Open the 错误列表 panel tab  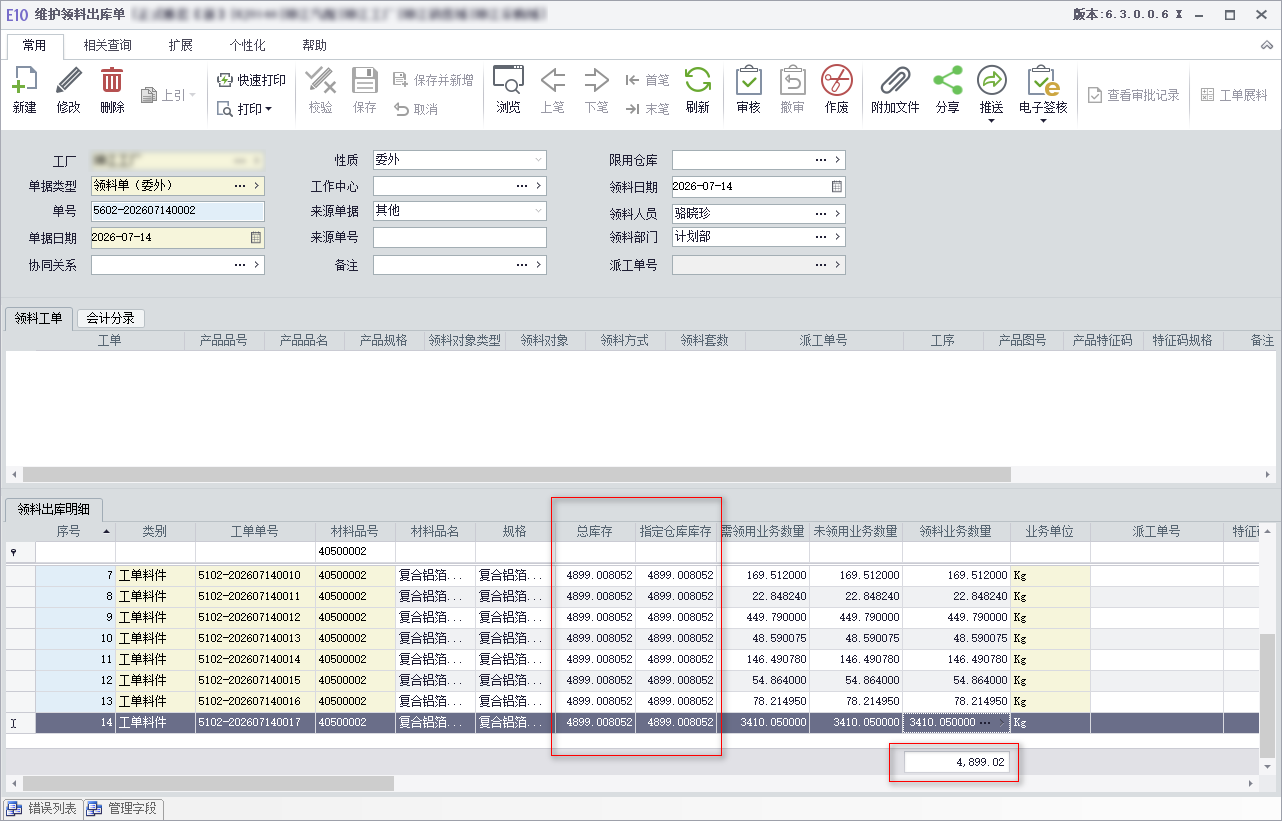coord(43,808)
